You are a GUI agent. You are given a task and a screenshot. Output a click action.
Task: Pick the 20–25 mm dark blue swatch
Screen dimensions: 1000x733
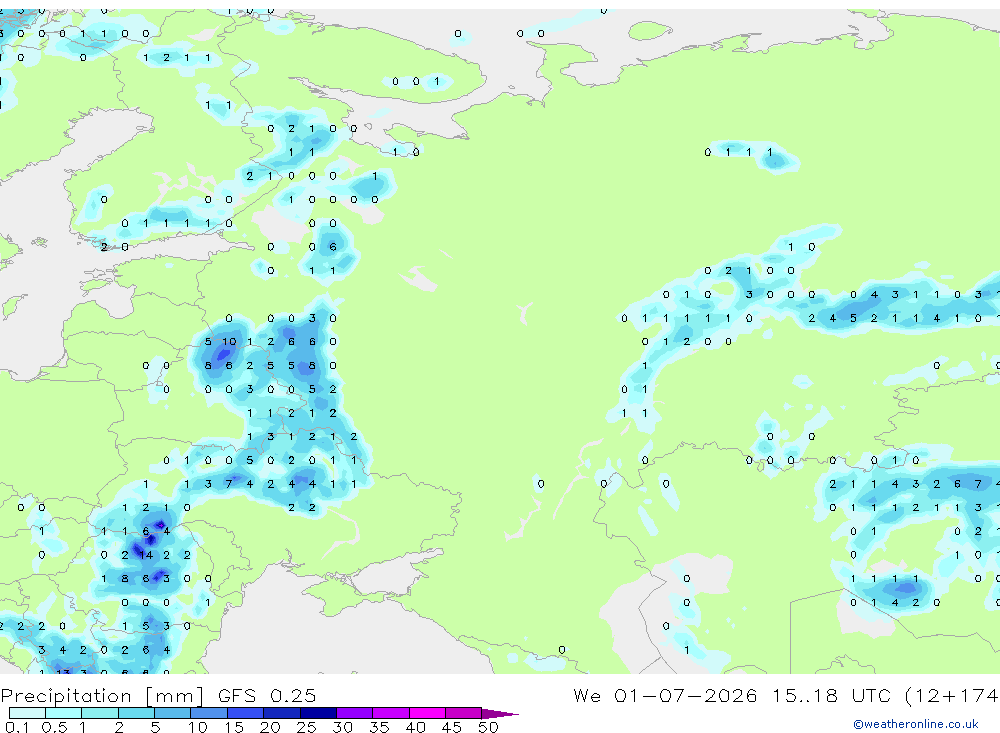click(x=282, y=713)
